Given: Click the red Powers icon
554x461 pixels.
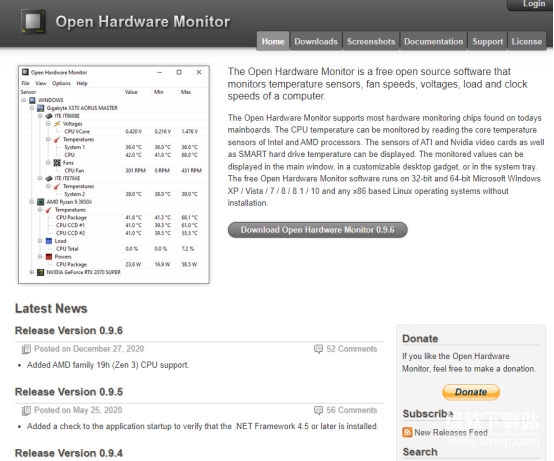Looking at the screenshot, I should coord(49,257).
